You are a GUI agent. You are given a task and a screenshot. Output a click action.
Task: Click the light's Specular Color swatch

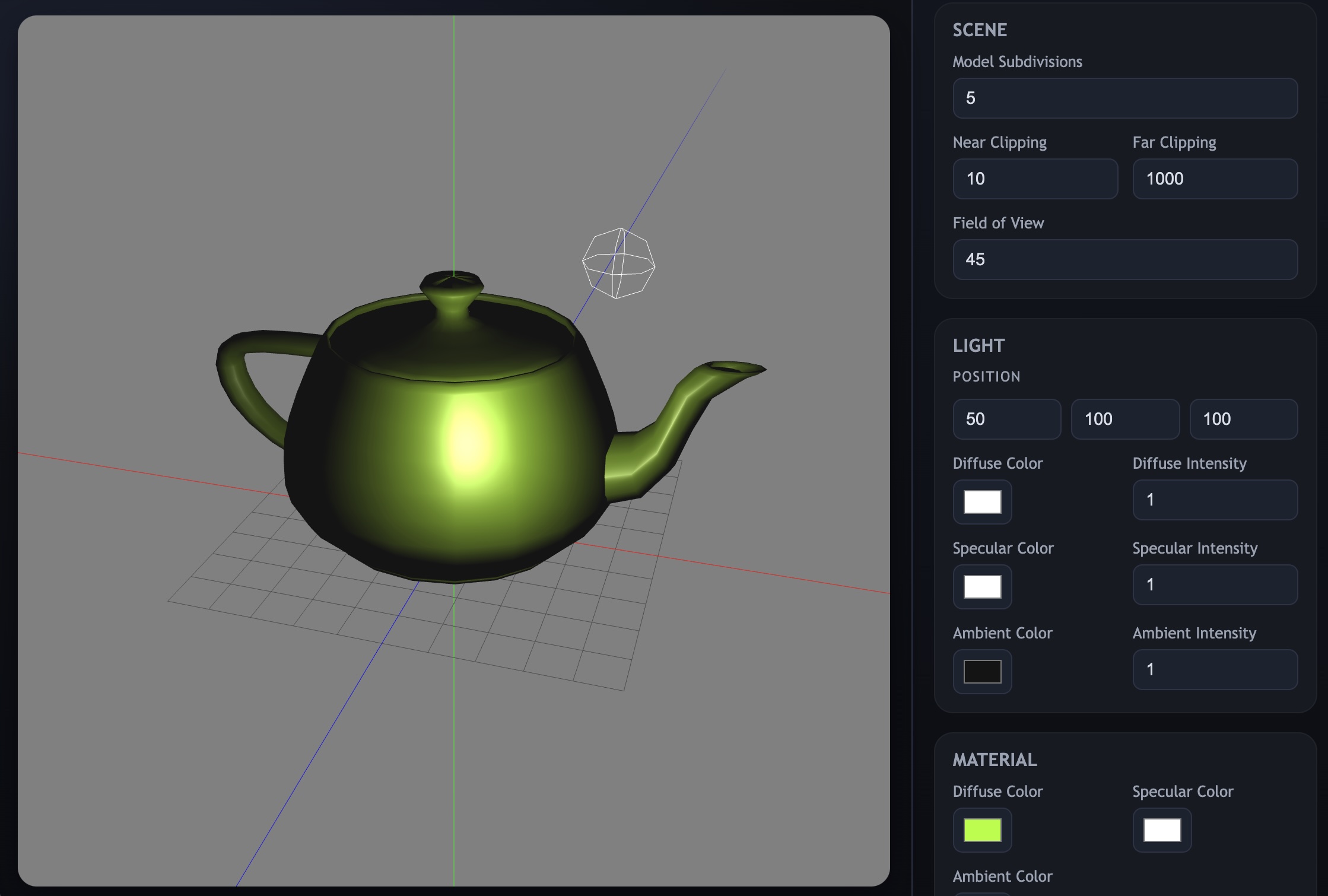(982, 587)
